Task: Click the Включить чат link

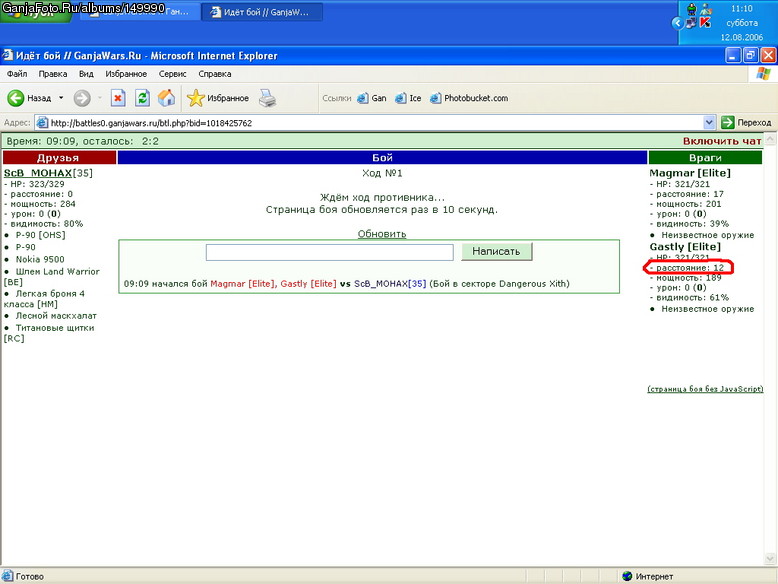Action: 722,141
